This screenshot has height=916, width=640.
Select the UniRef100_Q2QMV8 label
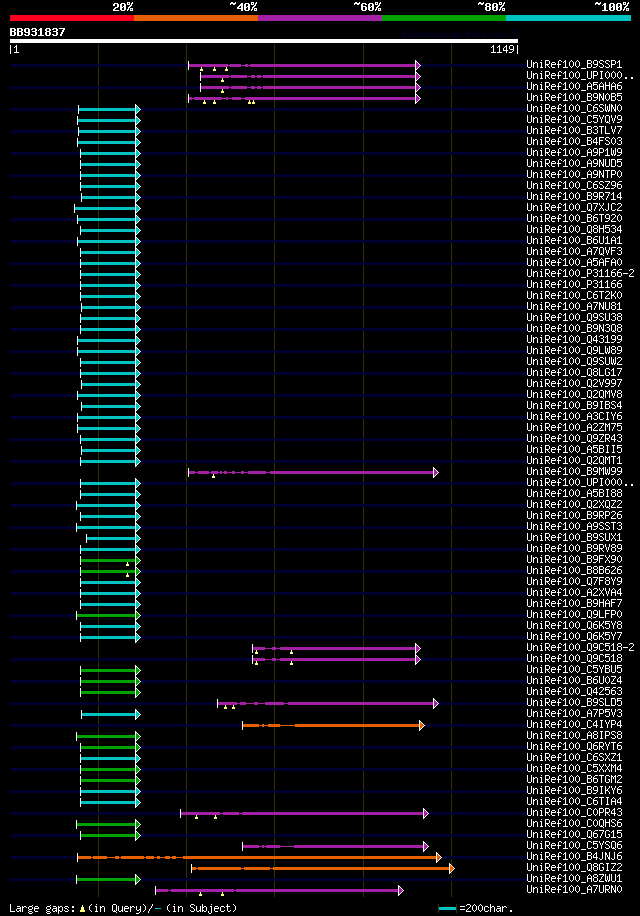pos(574,395)
